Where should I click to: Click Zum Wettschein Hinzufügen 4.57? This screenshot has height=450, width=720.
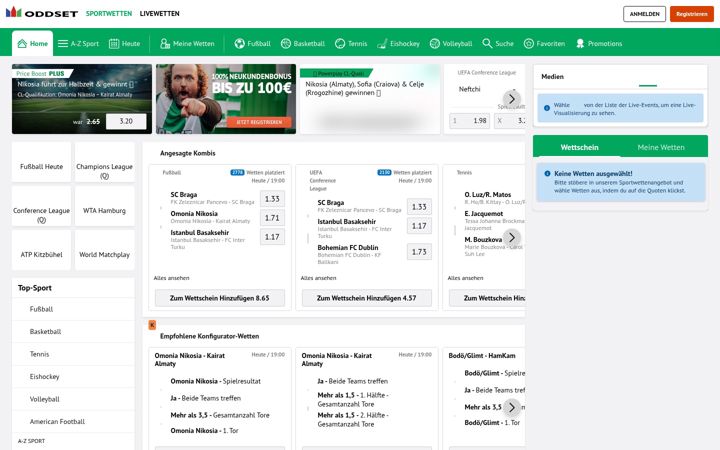click(366, 298)
